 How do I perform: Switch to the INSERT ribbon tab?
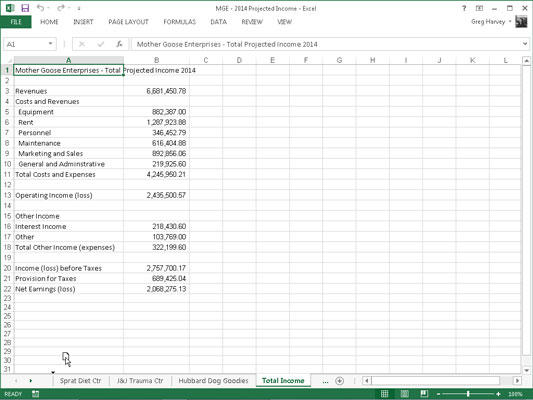(x=83, y=22)
